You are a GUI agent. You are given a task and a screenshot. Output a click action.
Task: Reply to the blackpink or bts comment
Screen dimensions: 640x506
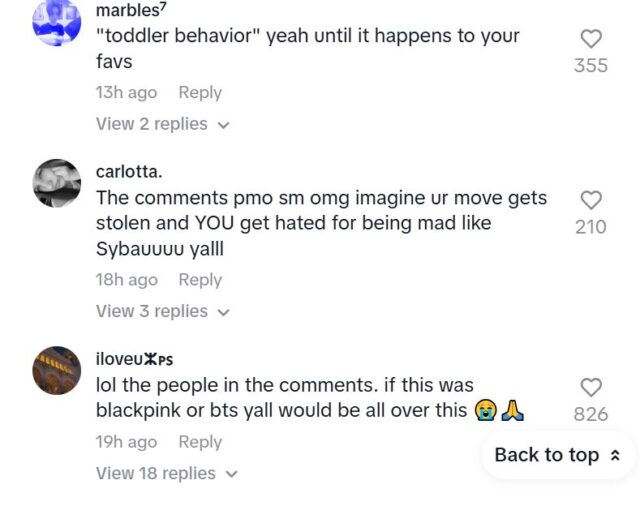point(200,442)
